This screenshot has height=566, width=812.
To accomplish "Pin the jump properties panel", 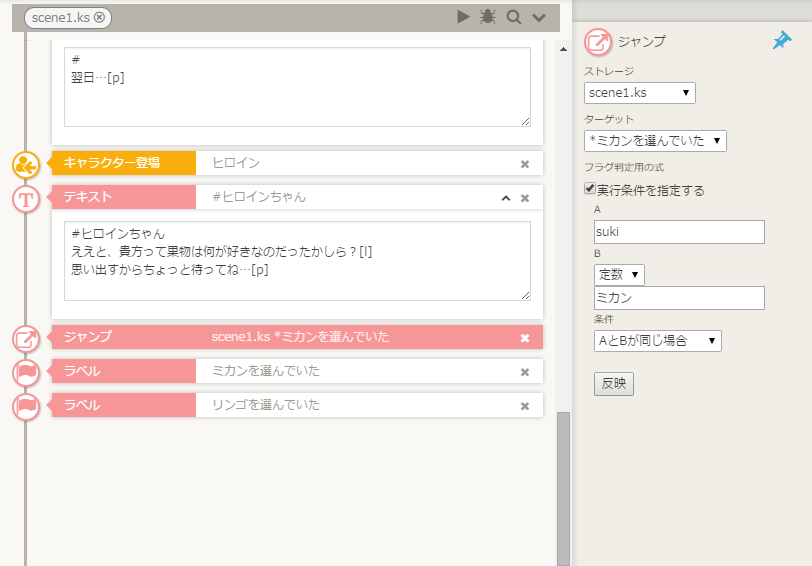I will (x=781, y=40).
